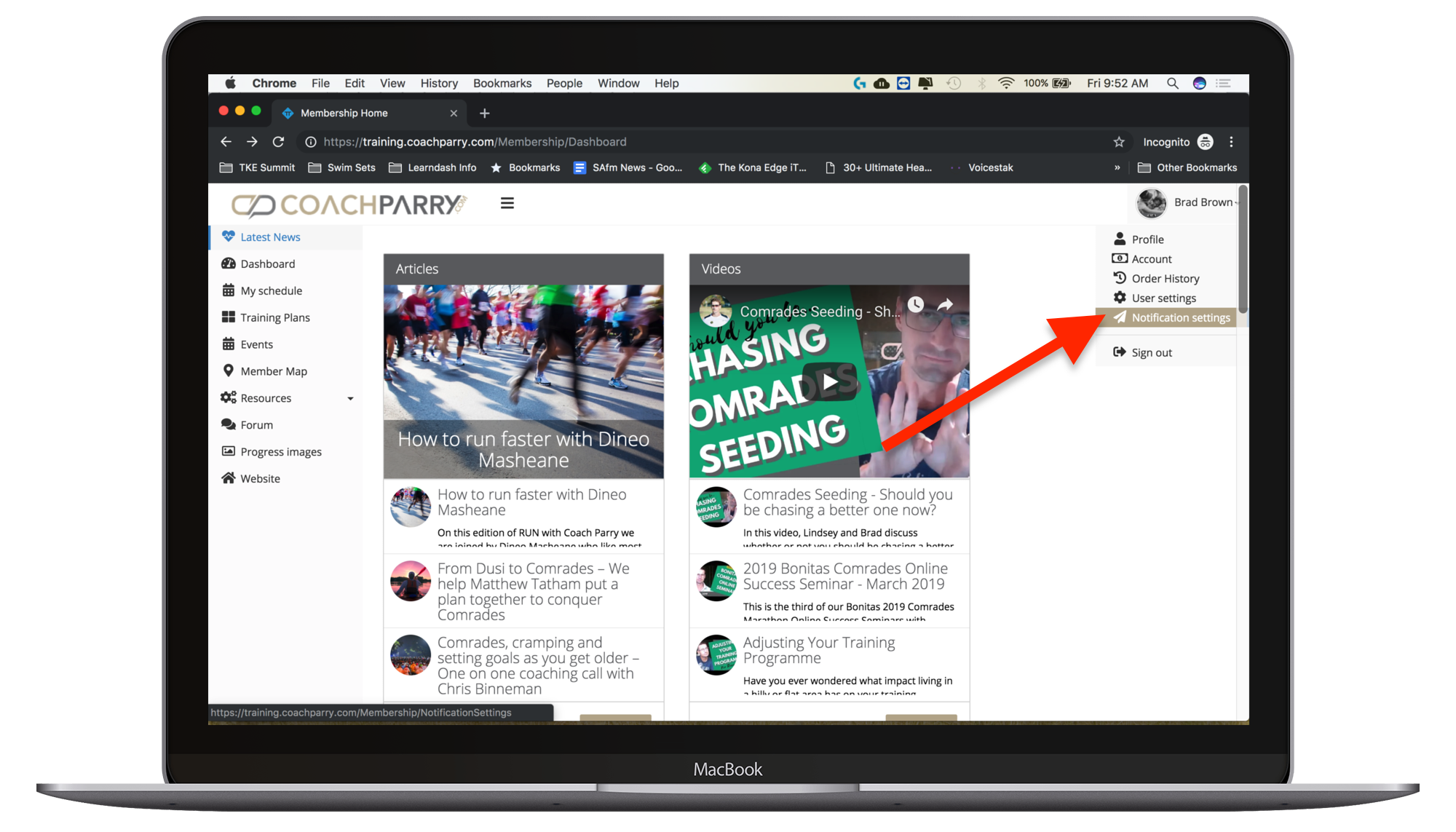The height and width of the screenshot is (832, 1456).
Task: Toggle the hamburger sidebar menu icon
Action: click(507, 203)
